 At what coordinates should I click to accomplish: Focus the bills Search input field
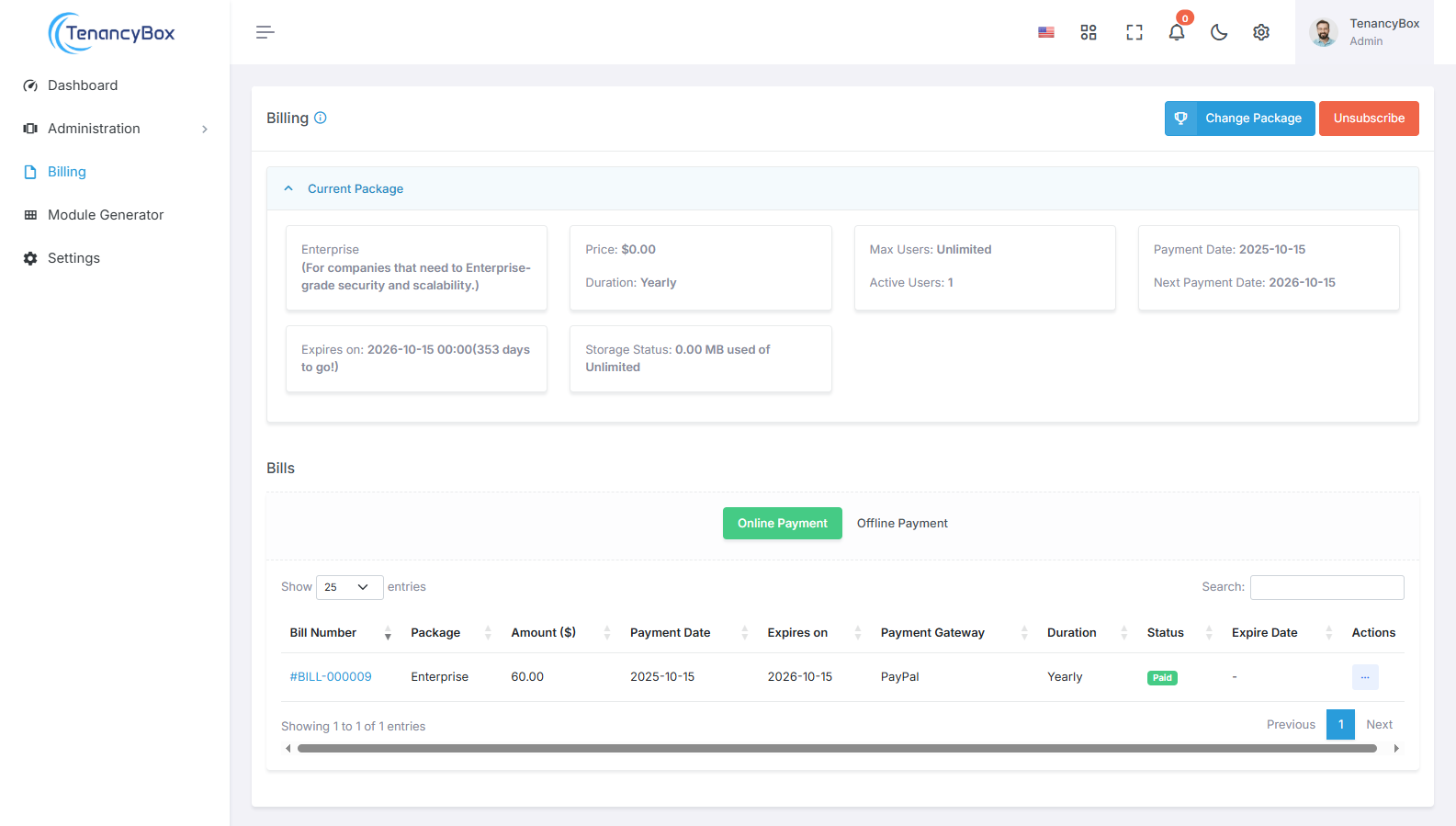pyautogui.click(x=1326, y=587)
